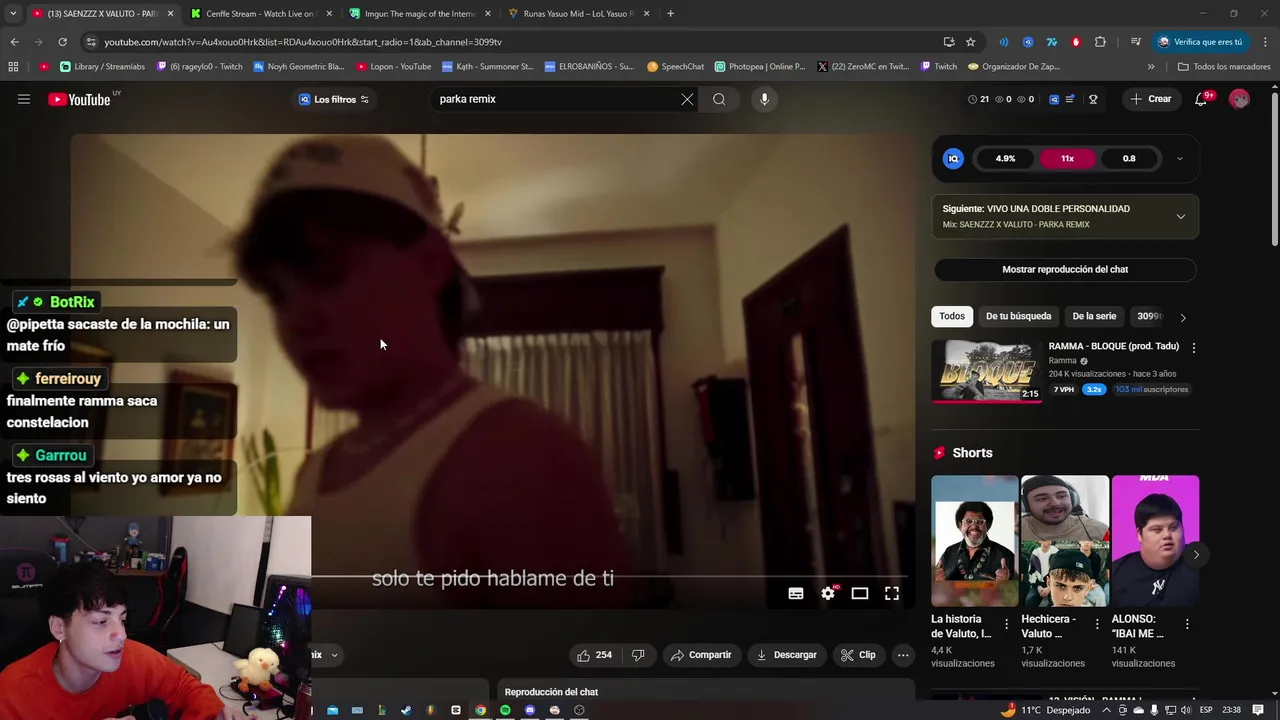The width and height of the screenshot is (1280, 720).
Task: Submit search with the magnifier icon
Action: [x=719, y=99]
